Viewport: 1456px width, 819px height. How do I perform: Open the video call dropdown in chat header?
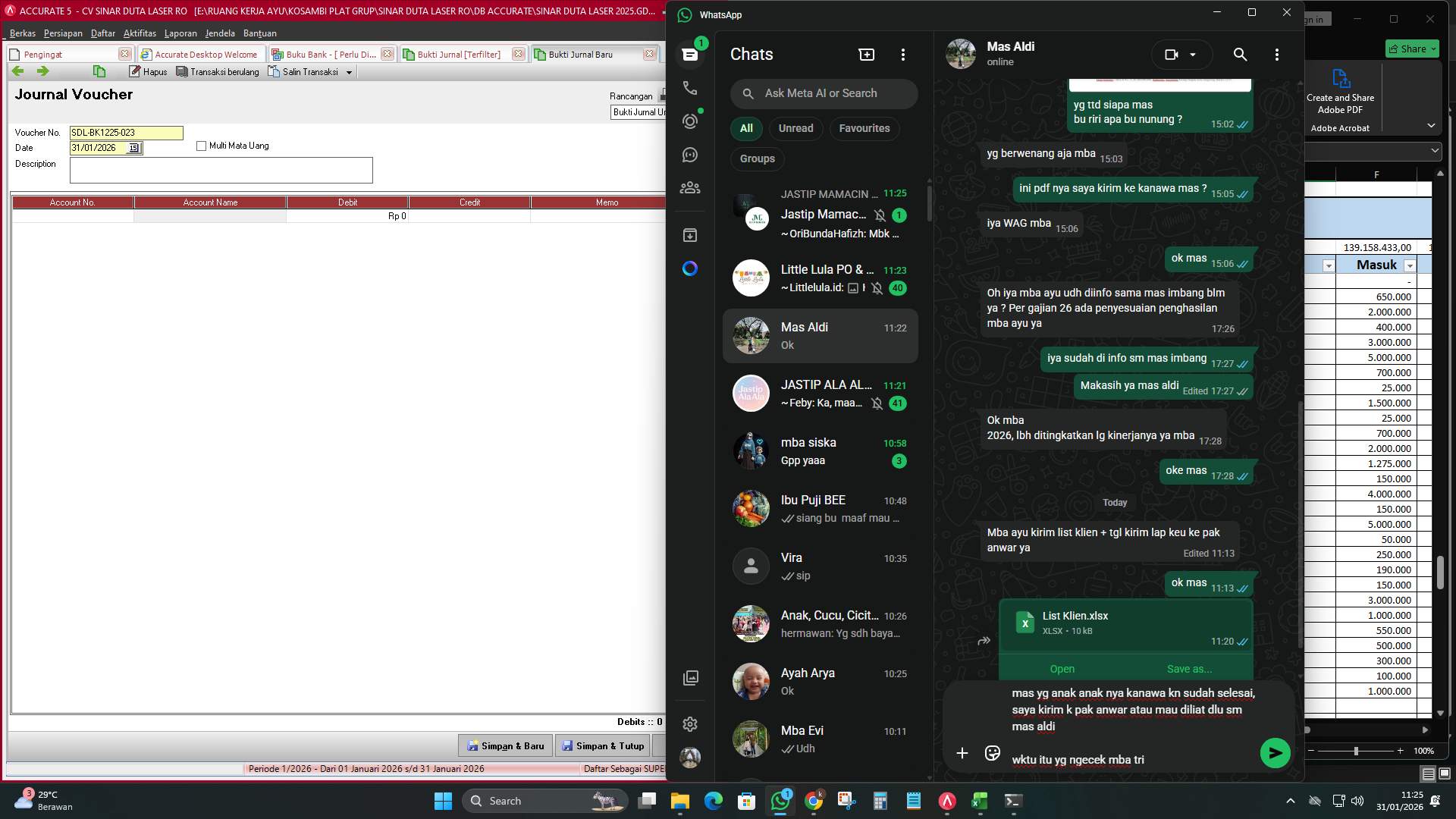1194,55
